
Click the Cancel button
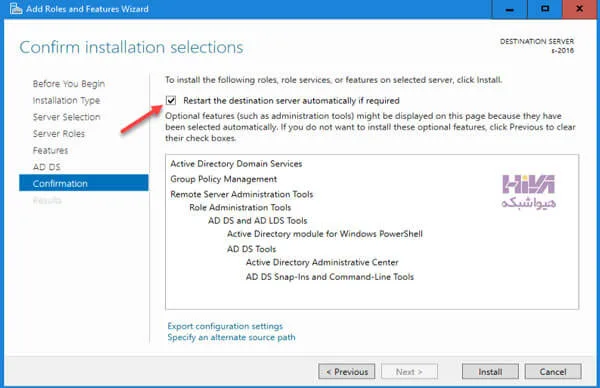(x=553, y=372)
